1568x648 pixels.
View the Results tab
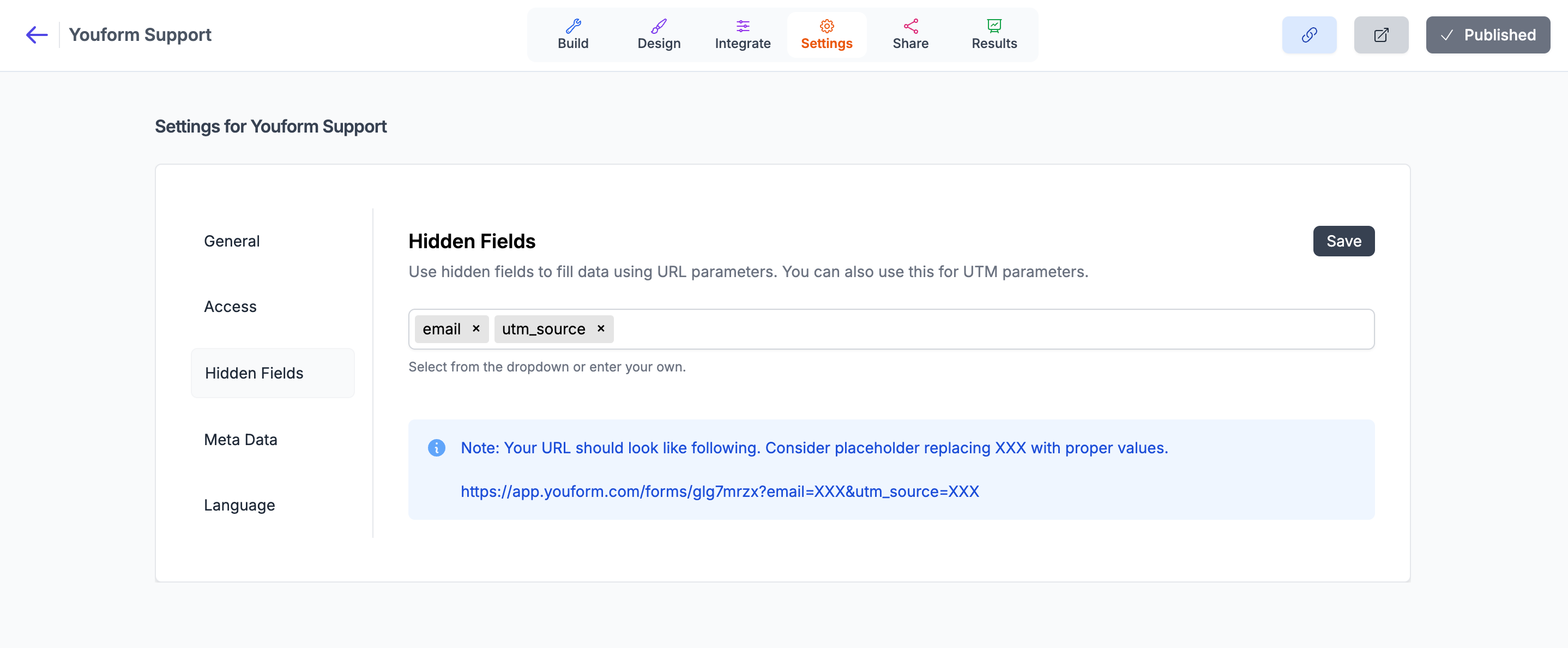click(994, 35)
